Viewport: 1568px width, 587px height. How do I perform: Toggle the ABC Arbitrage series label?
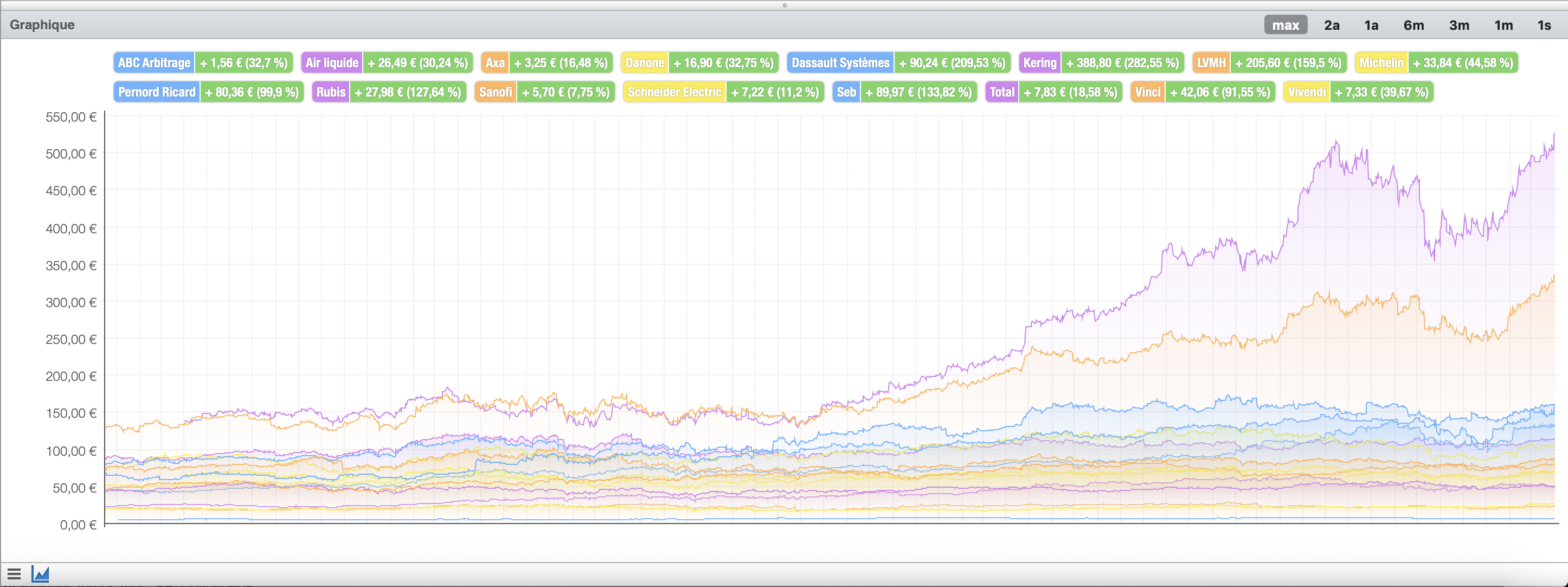point(154,63)
